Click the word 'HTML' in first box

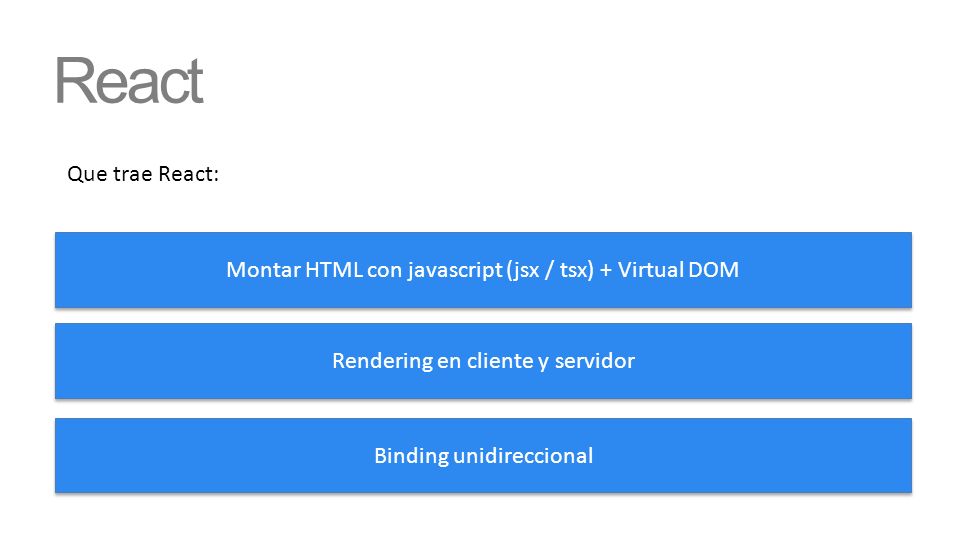(334, 270)
